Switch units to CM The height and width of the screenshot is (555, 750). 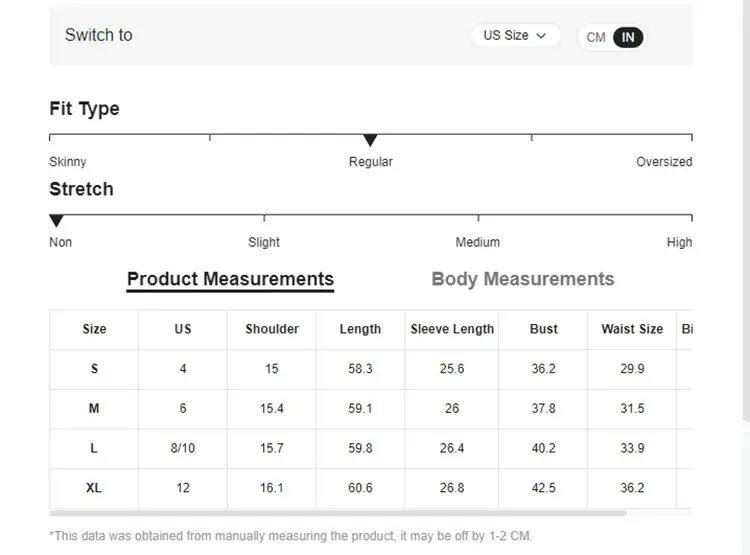tap(596, 37)
